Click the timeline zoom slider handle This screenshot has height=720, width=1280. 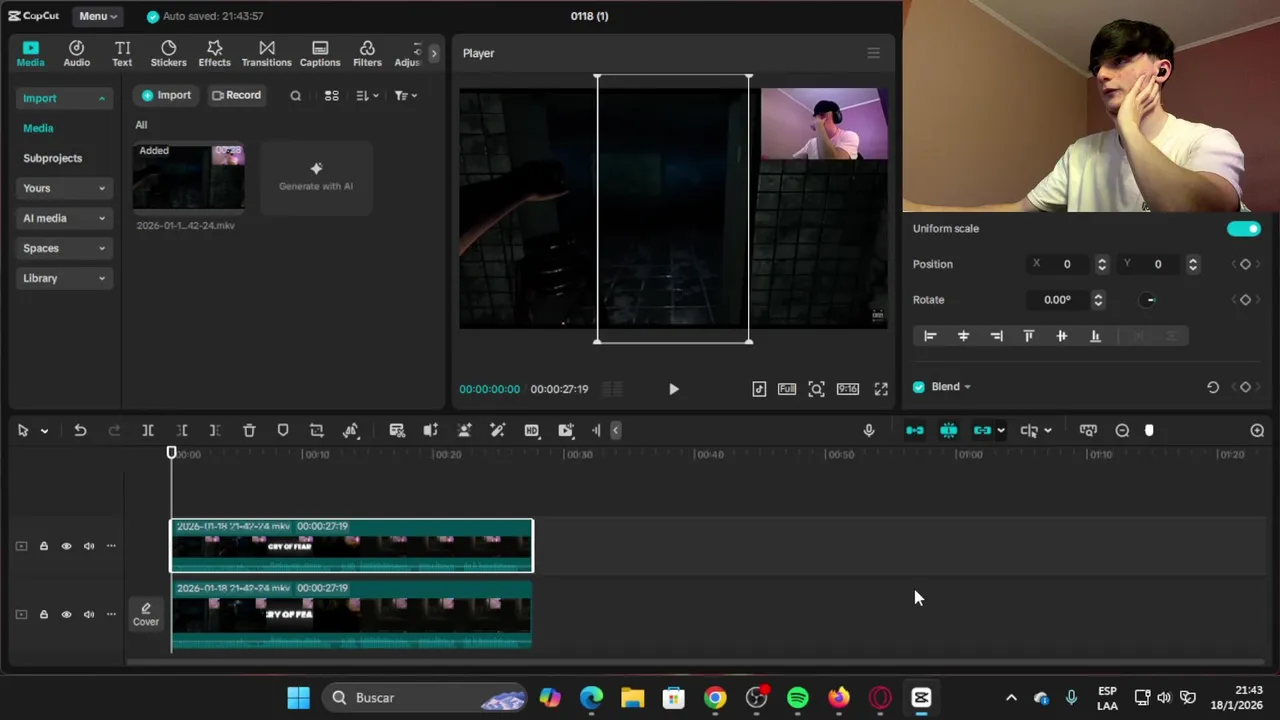[1149, 430]
